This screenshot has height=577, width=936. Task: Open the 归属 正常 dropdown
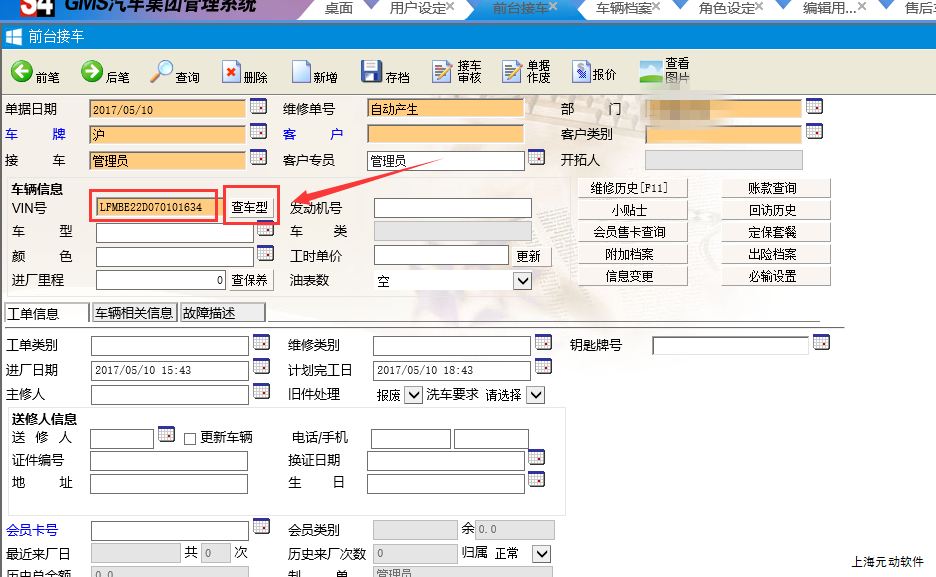(x=541, y=553)
